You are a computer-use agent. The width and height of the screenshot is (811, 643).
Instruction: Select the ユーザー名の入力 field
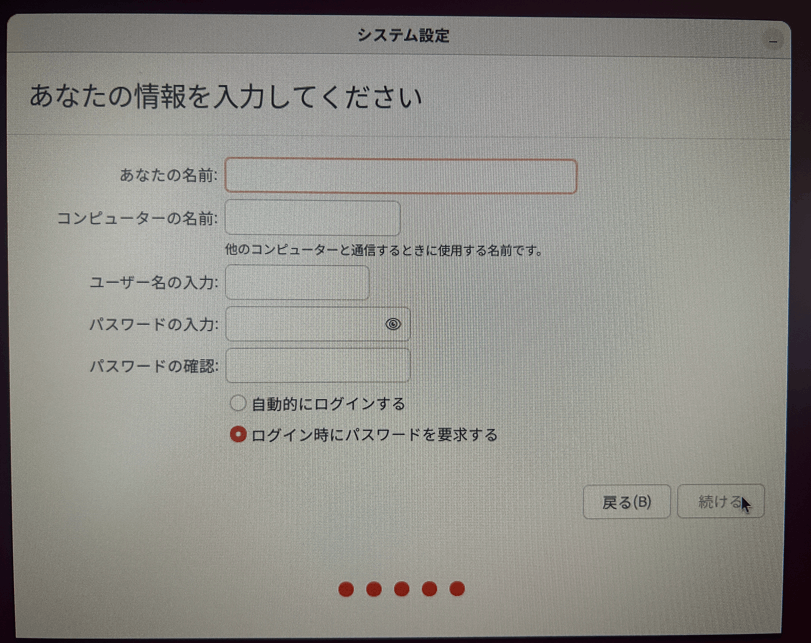[297, 282]
